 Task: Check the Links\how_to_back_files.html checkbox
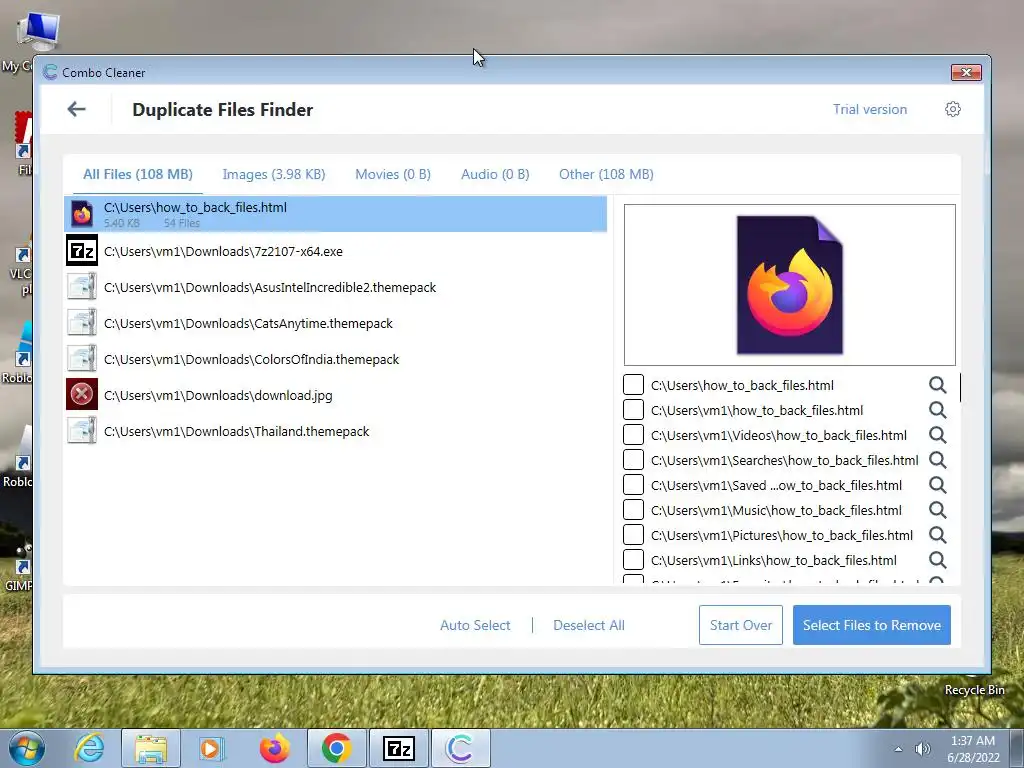click(x=633, y=560)
